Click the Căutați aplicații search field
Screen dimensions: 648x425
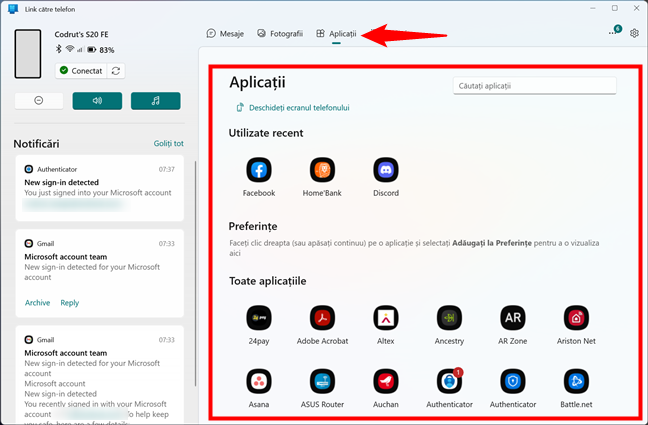535,86
